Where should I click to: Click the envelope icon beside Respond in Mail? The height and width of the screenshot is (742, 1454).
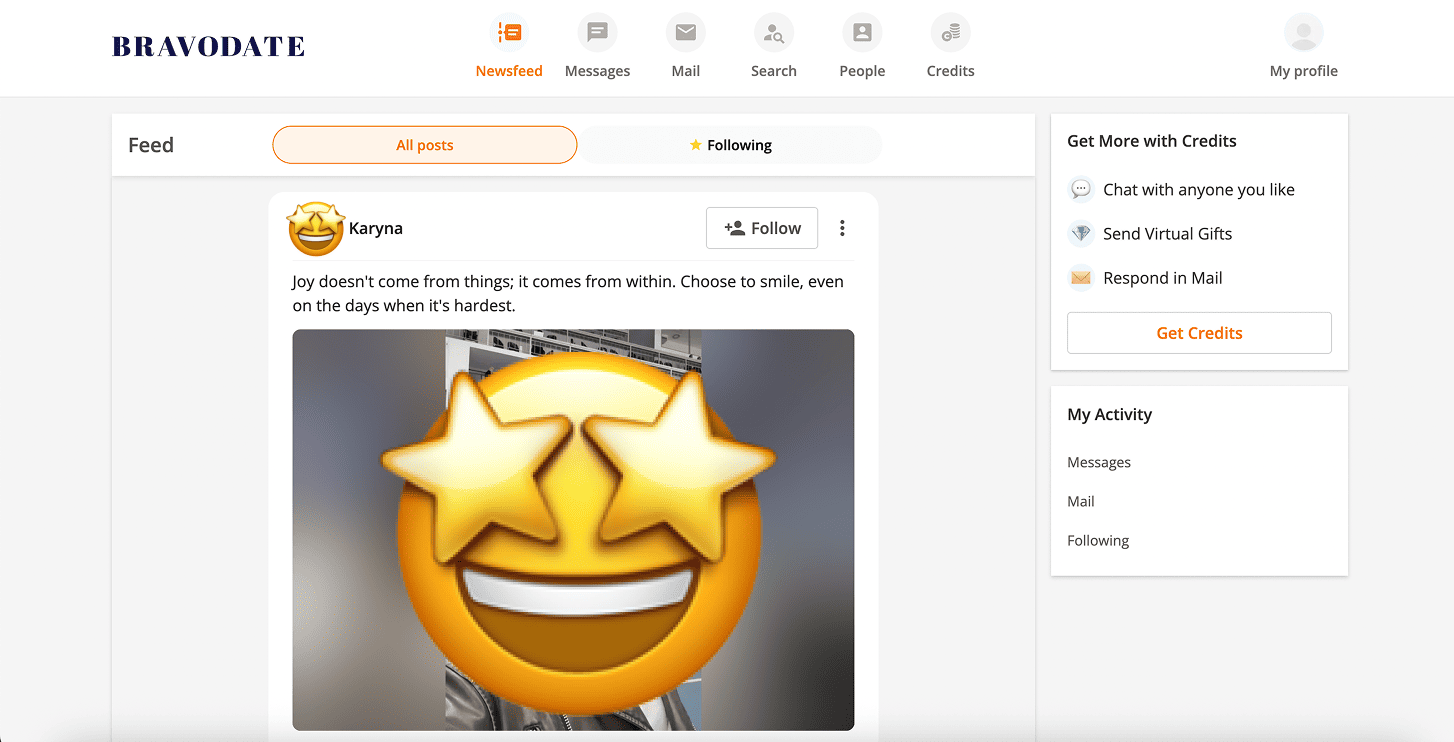click(x=1080, y=277)
